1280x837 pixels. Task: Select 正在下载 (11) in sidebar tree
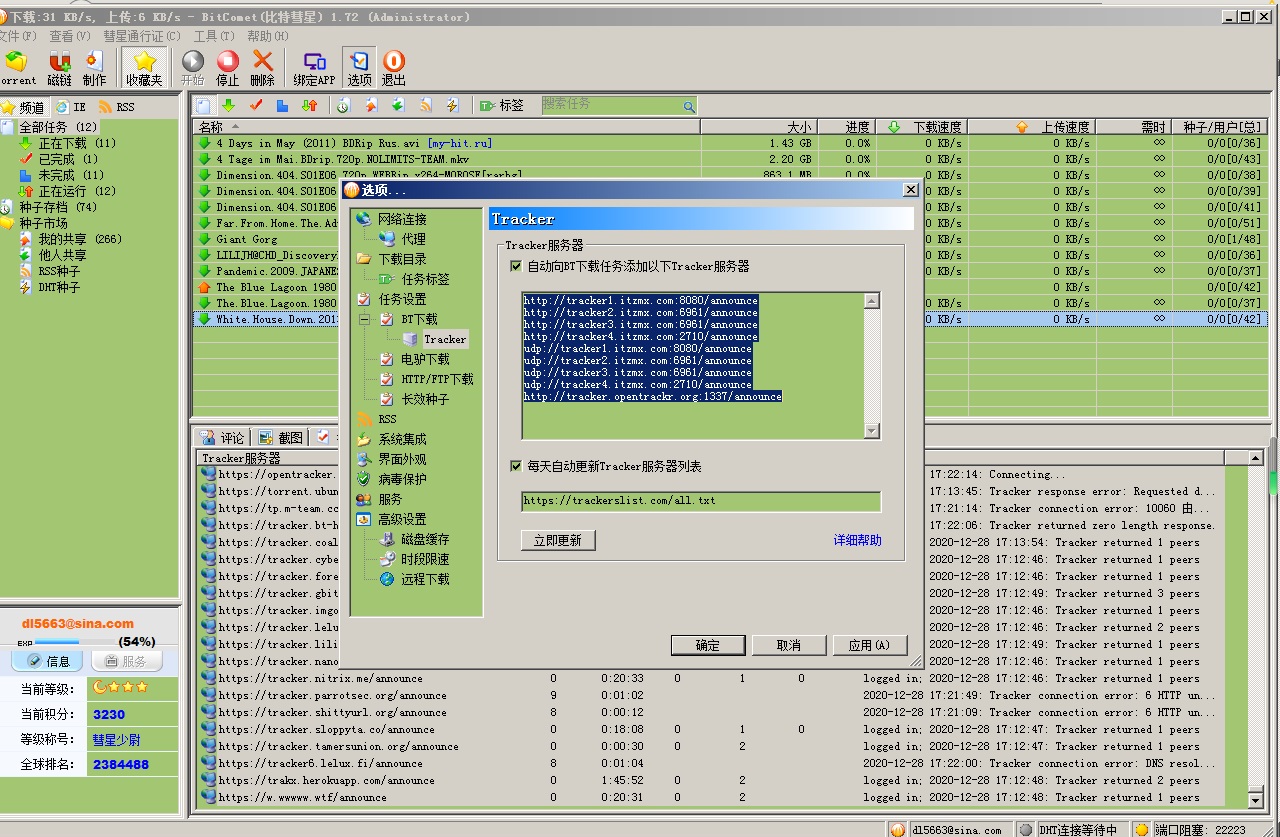[77, 143]
